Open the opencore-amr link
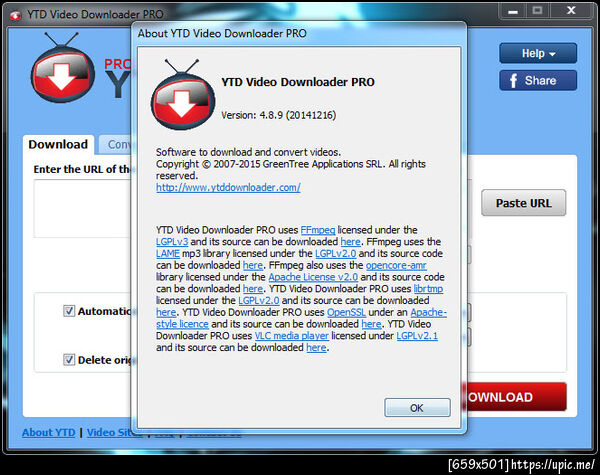 pyautogui.click(x=396, y=265)
